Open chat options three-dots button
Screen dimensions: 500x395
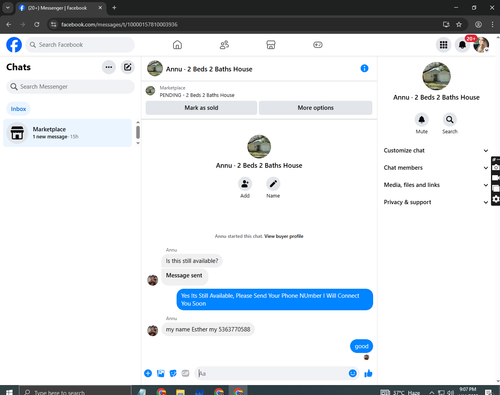pyautogui.click(x=109, y=67)
